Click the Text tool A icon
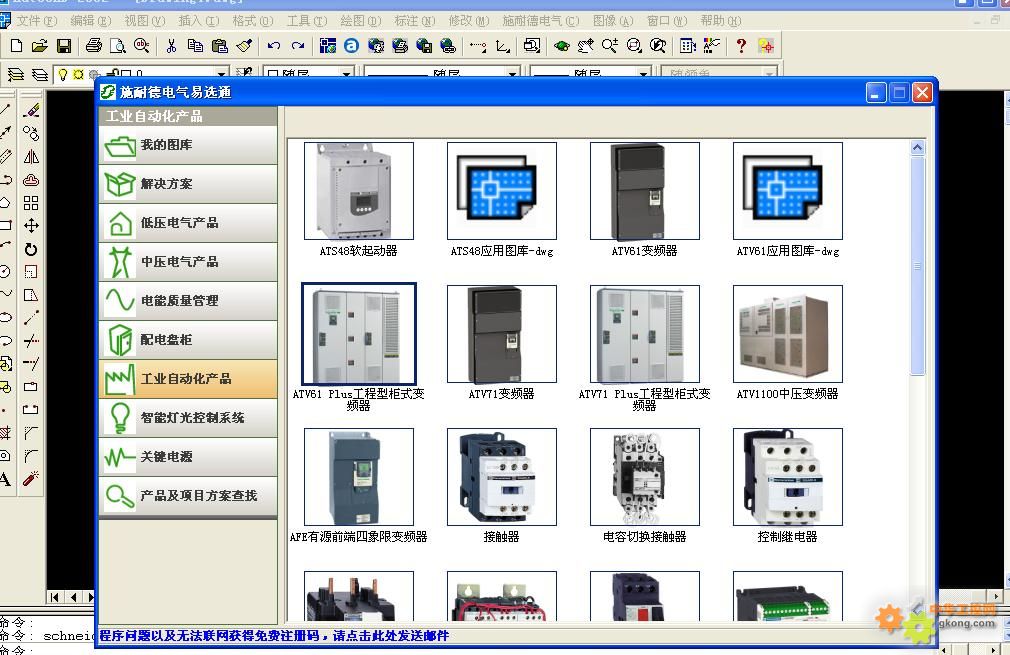 point(6,479)
